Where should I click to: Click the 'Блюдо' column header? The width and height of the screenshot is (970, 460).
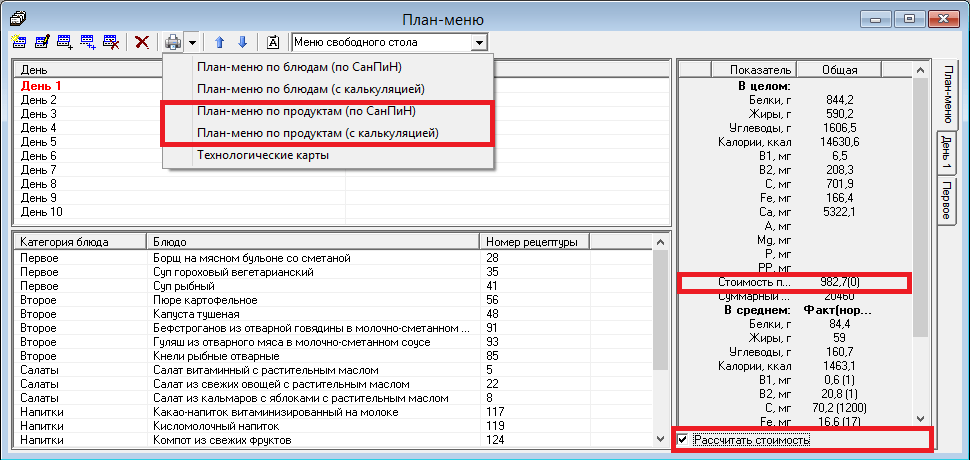[312, 241]
